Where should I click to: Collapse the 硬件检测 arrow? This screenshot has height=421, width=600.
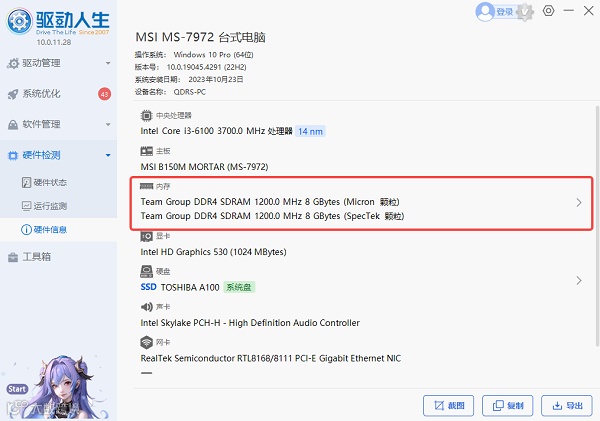coord(108,155)
